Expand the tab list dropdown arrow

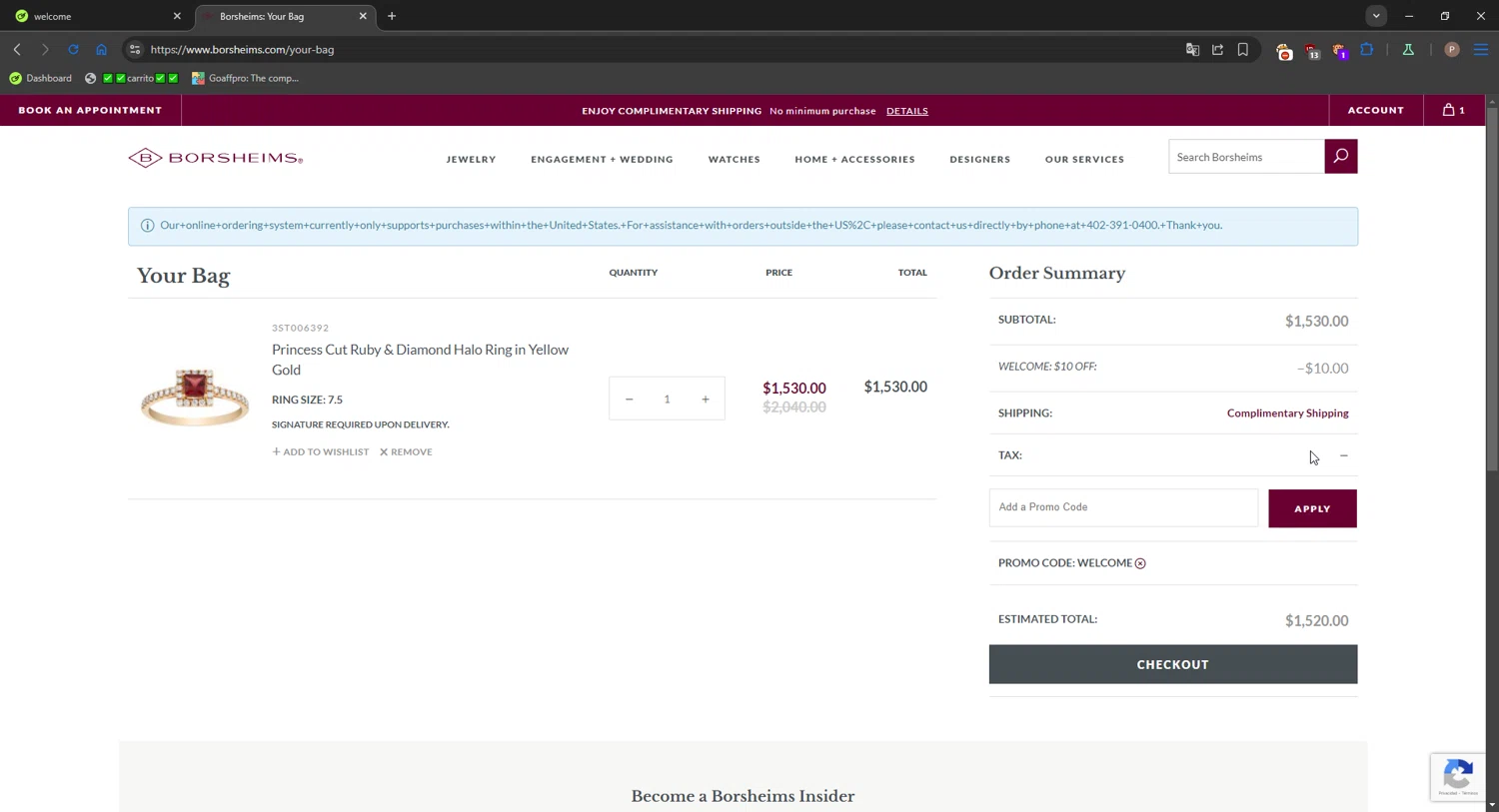click(x=1376, y=16)
